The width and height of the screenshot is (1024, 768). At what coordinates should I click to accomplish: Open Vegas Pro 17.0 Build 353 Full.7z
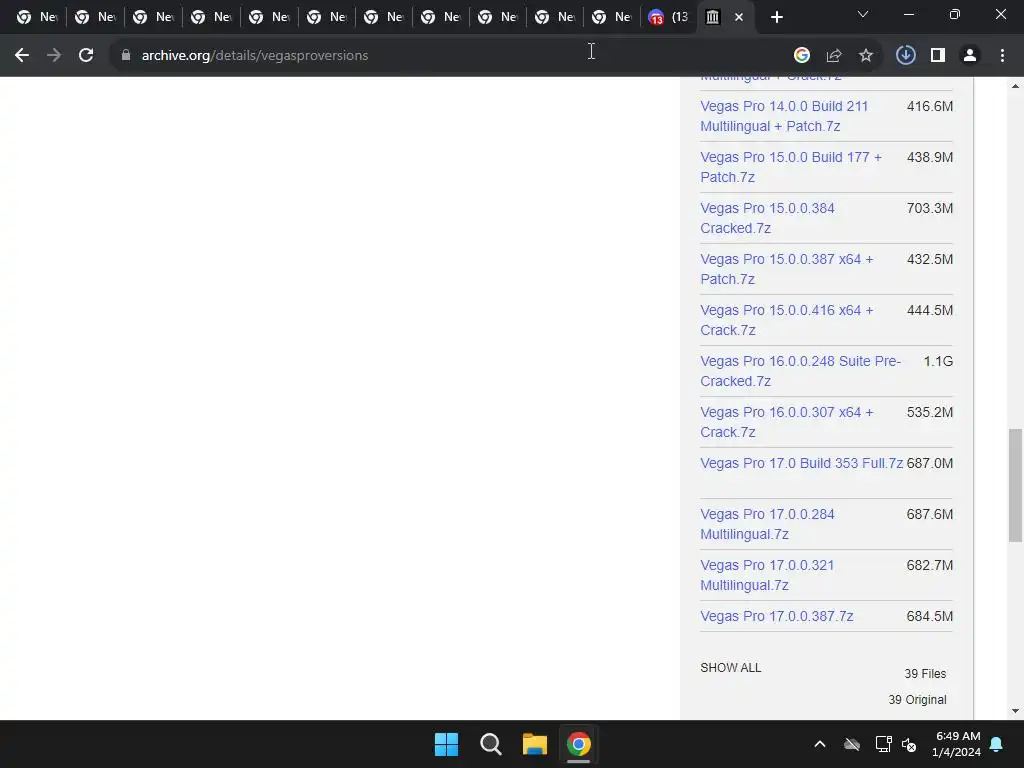pos(801,463)
